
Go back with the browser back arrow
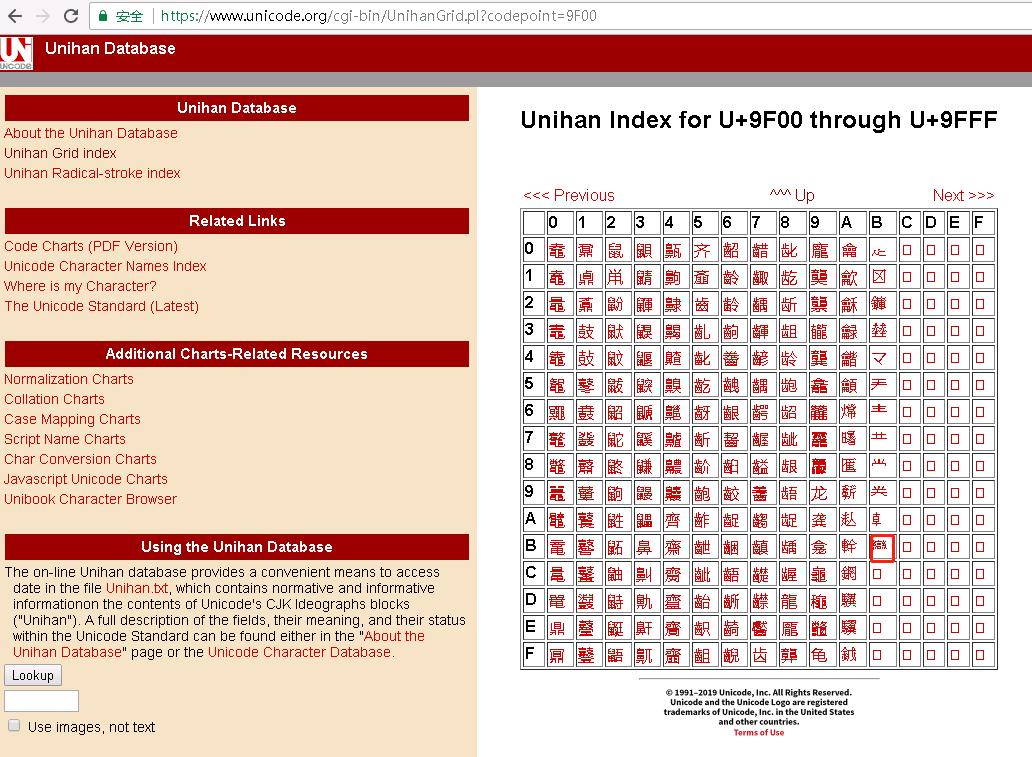point(14,16)
